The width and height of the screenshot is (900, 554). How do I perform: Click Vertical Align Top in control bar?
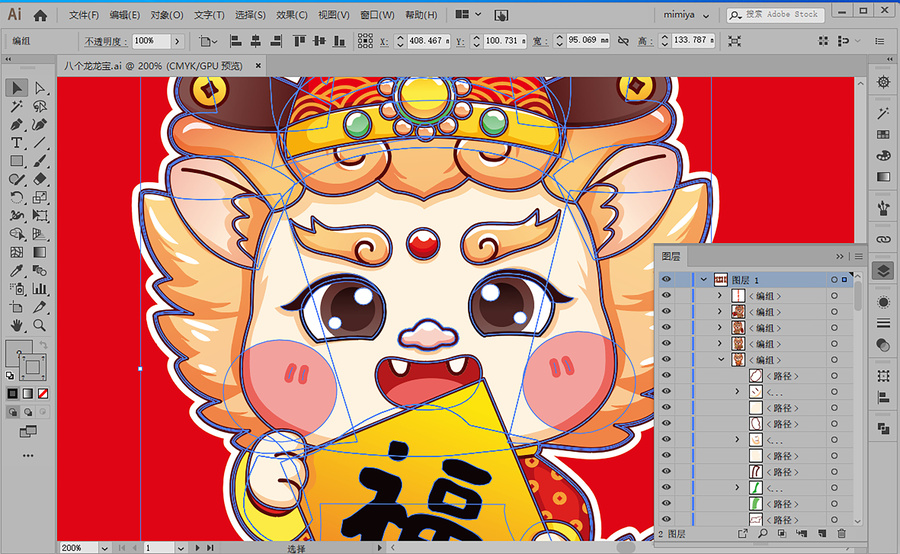point(299,41)
